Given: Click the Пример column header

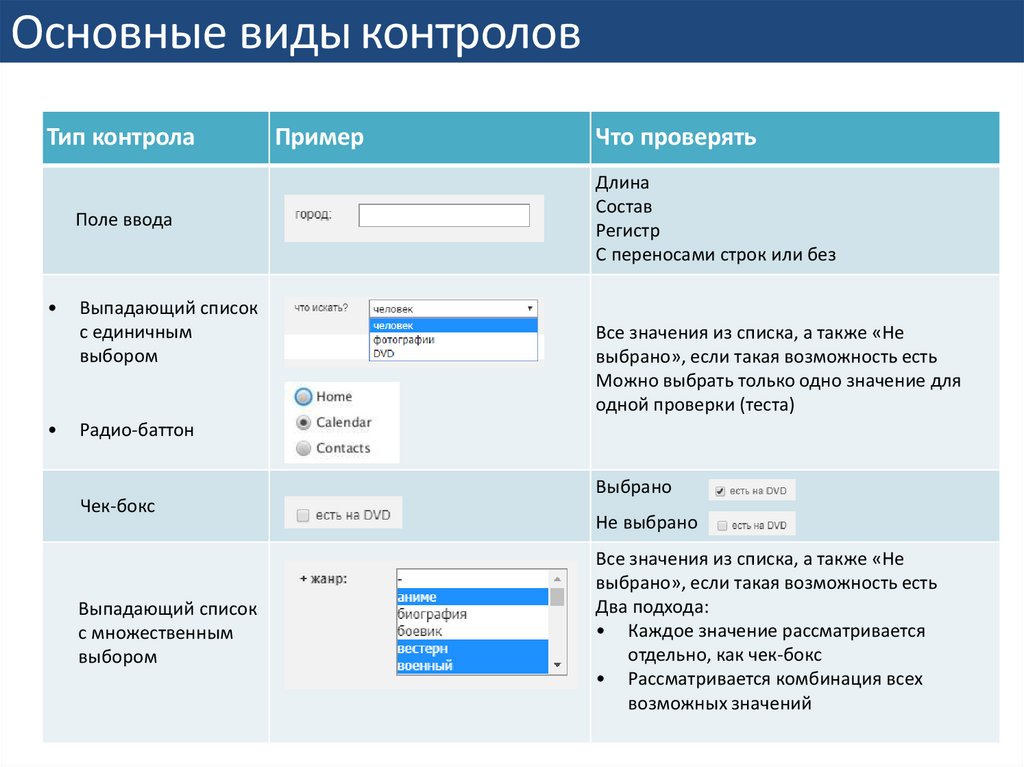Looking at the screenshot, I should (430, 137).
